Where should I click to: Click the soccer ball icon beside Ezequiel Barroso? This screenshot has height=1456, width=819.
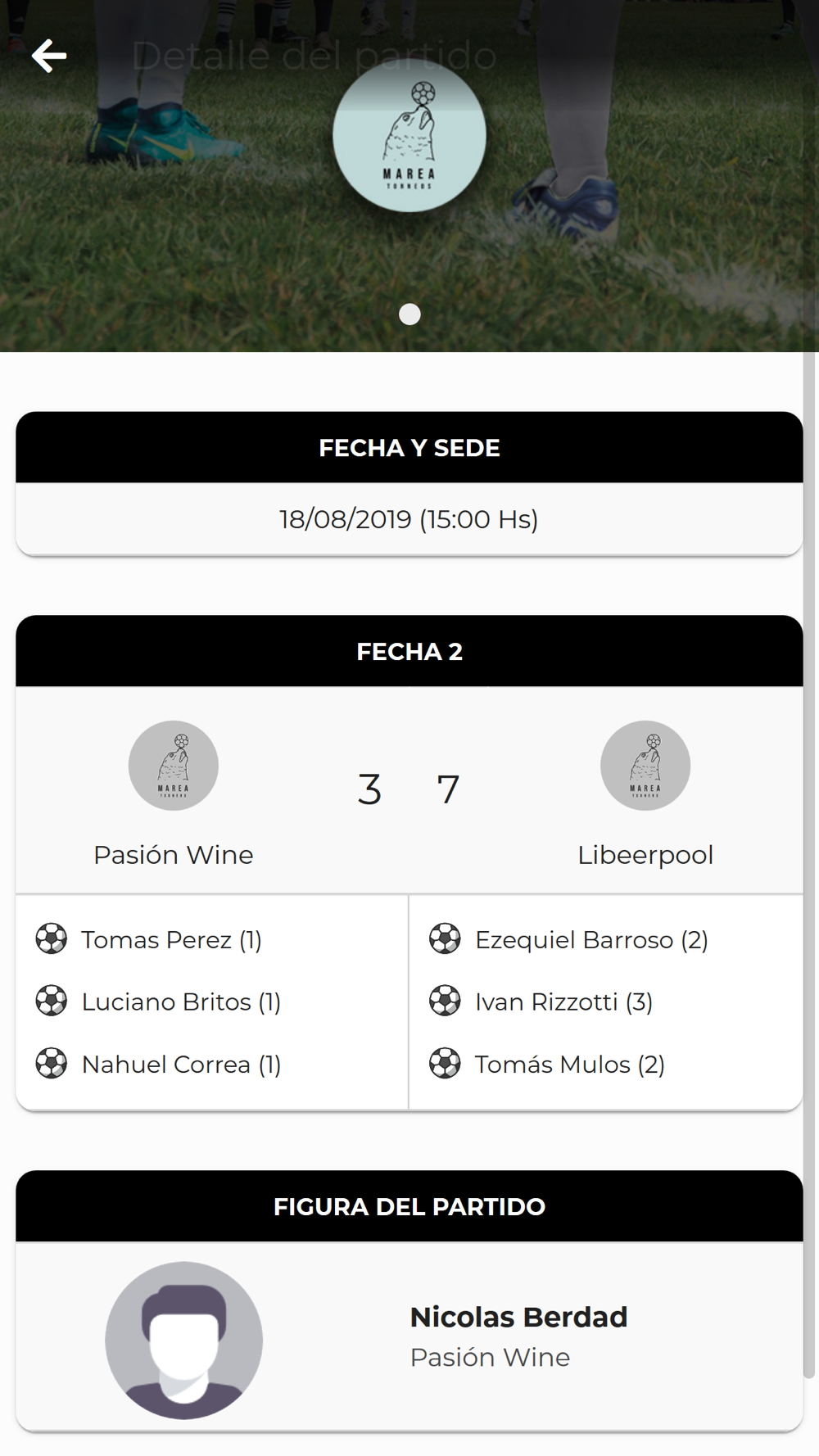[445, 939]
